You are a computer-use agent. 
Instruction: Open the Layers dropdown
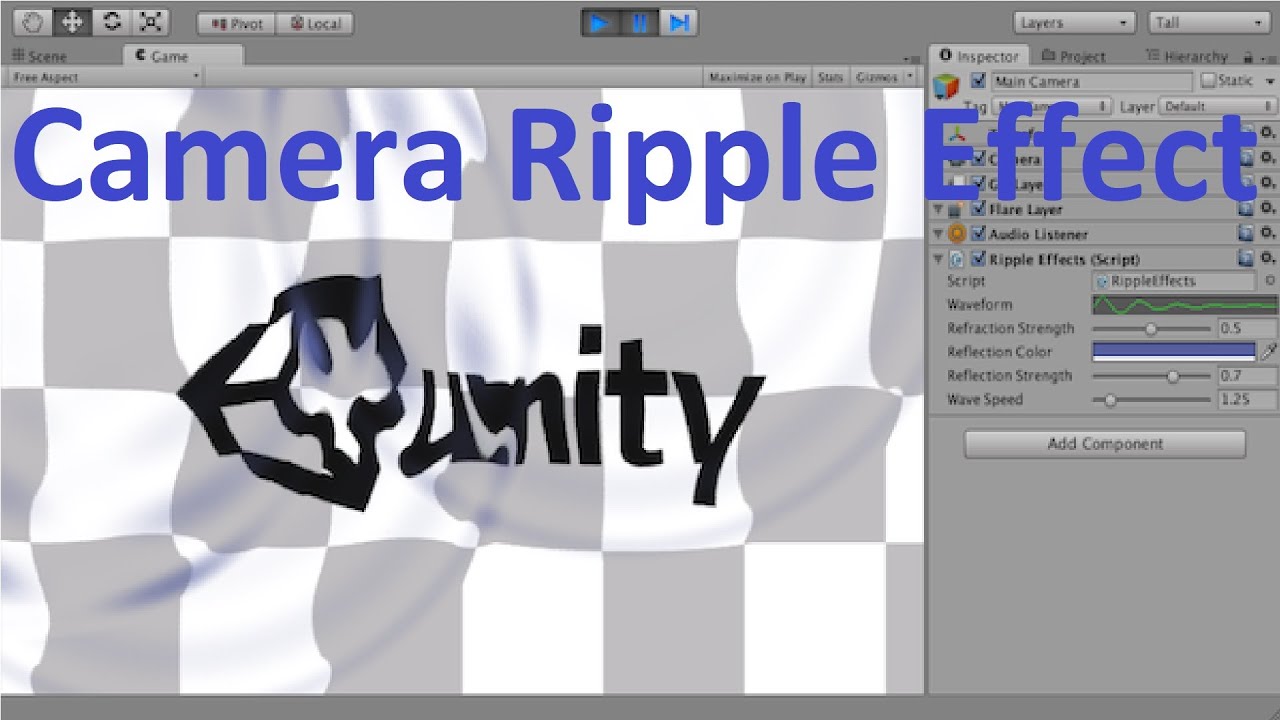1074,23
